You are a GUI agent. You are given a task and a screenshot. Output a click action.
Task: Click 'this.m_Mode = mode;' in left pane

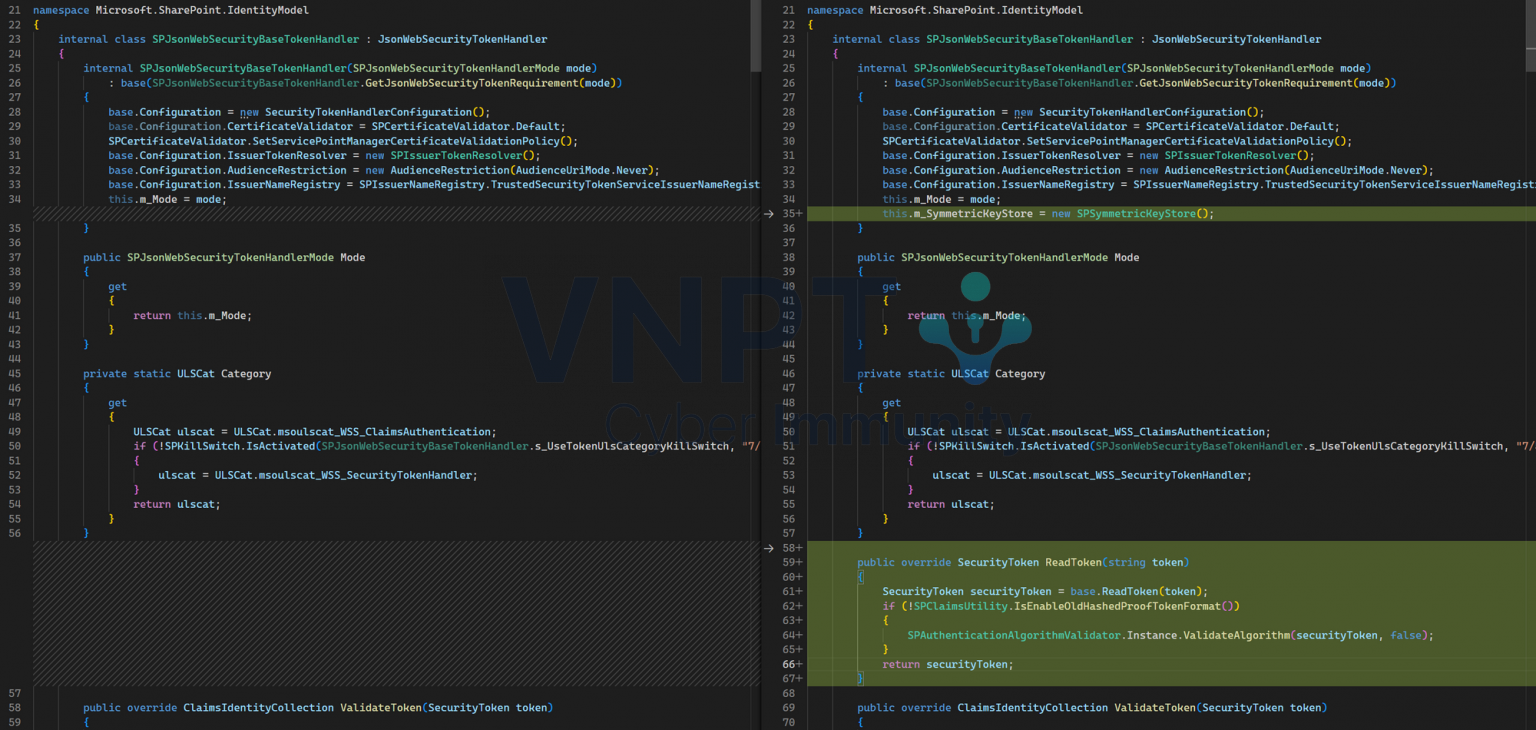167,199
